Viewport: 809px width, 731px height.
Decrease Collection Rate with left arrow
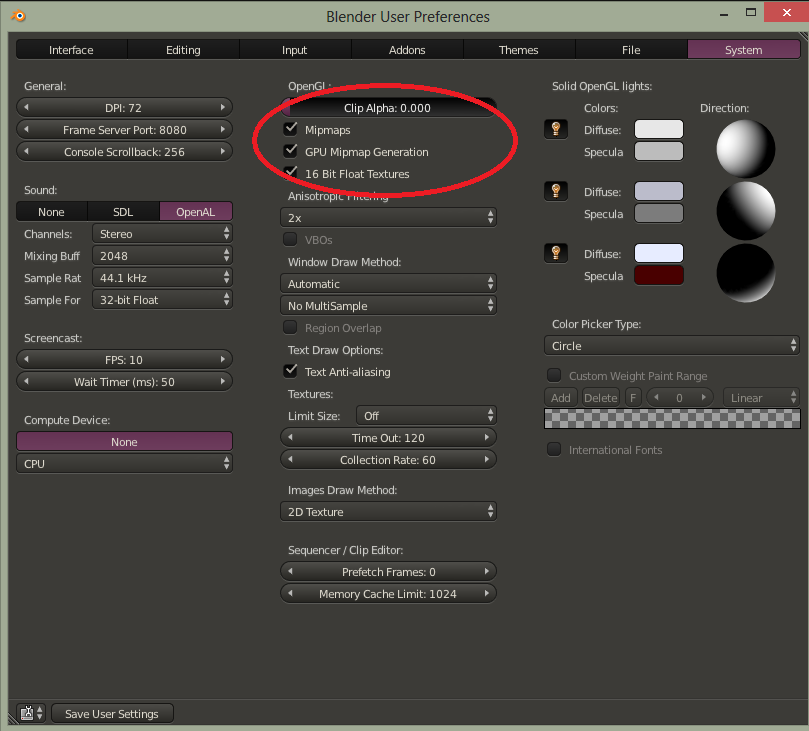coord(290,460)
